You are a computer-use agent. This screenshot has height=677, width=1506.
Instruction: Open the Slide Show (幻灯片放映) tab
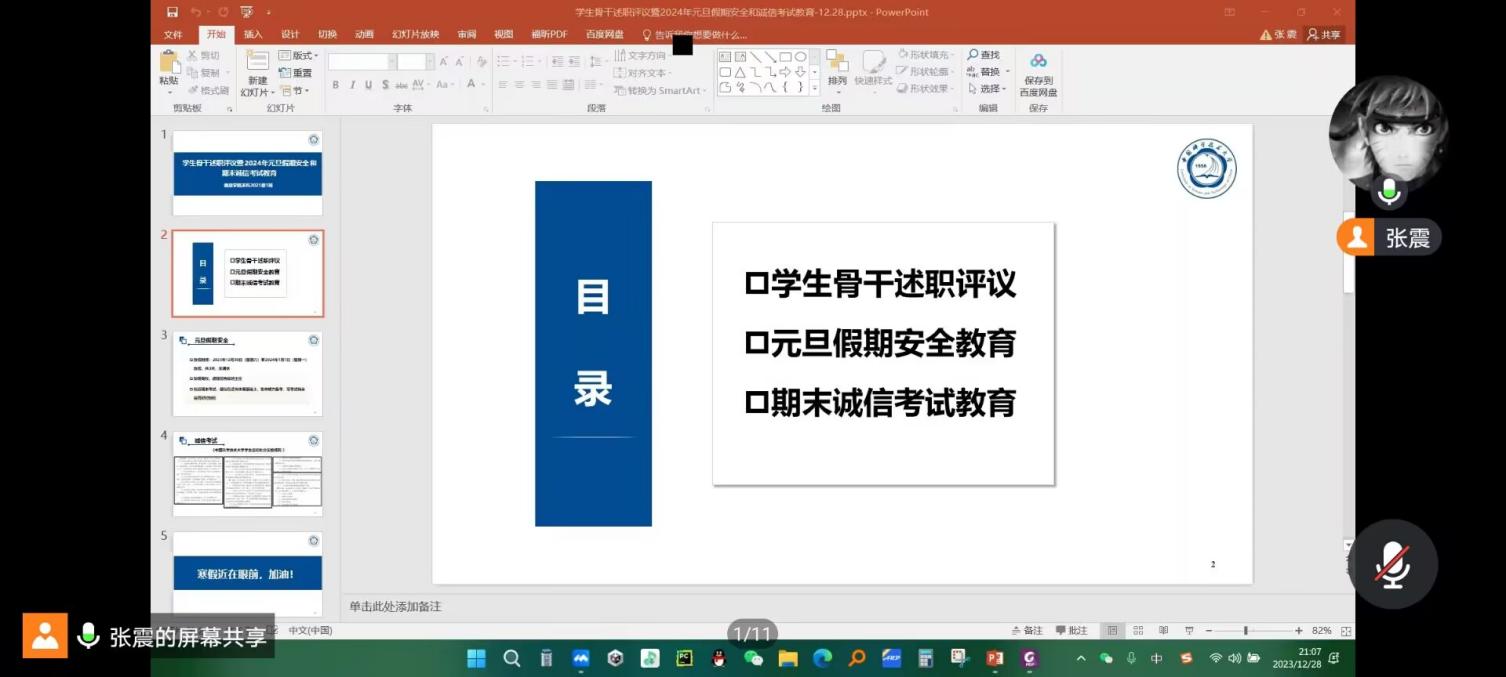tap(415, 34)
